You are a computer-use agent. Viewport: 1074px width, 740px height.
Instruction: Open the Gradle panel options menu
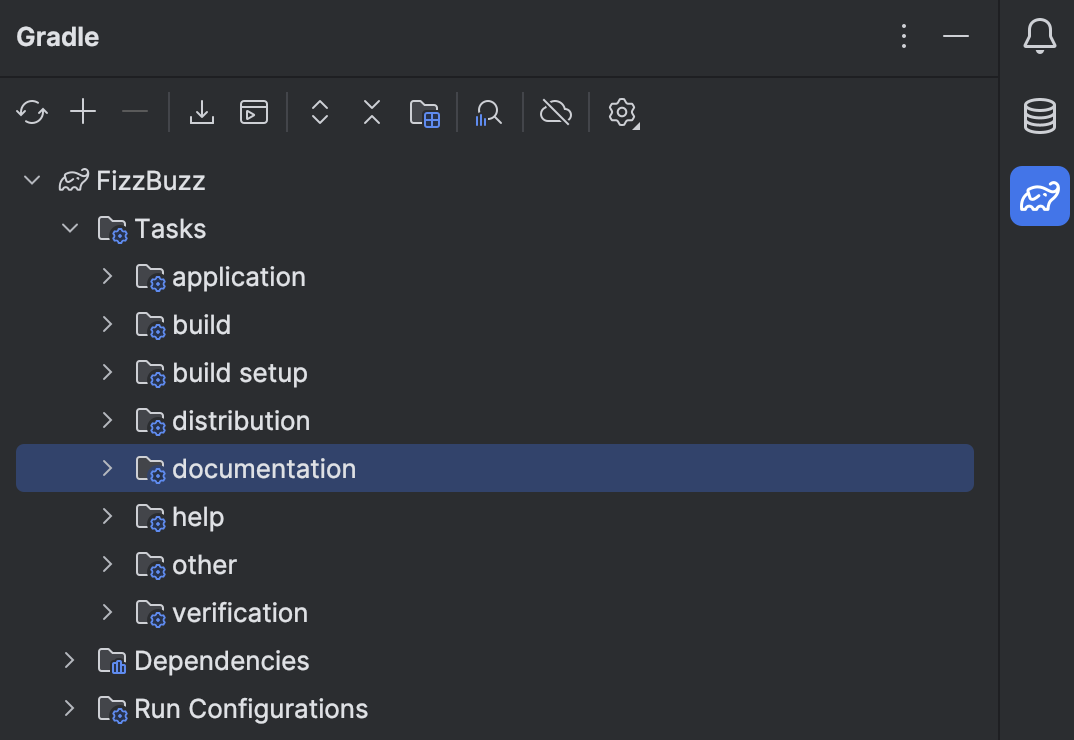(x=903, y=36)
